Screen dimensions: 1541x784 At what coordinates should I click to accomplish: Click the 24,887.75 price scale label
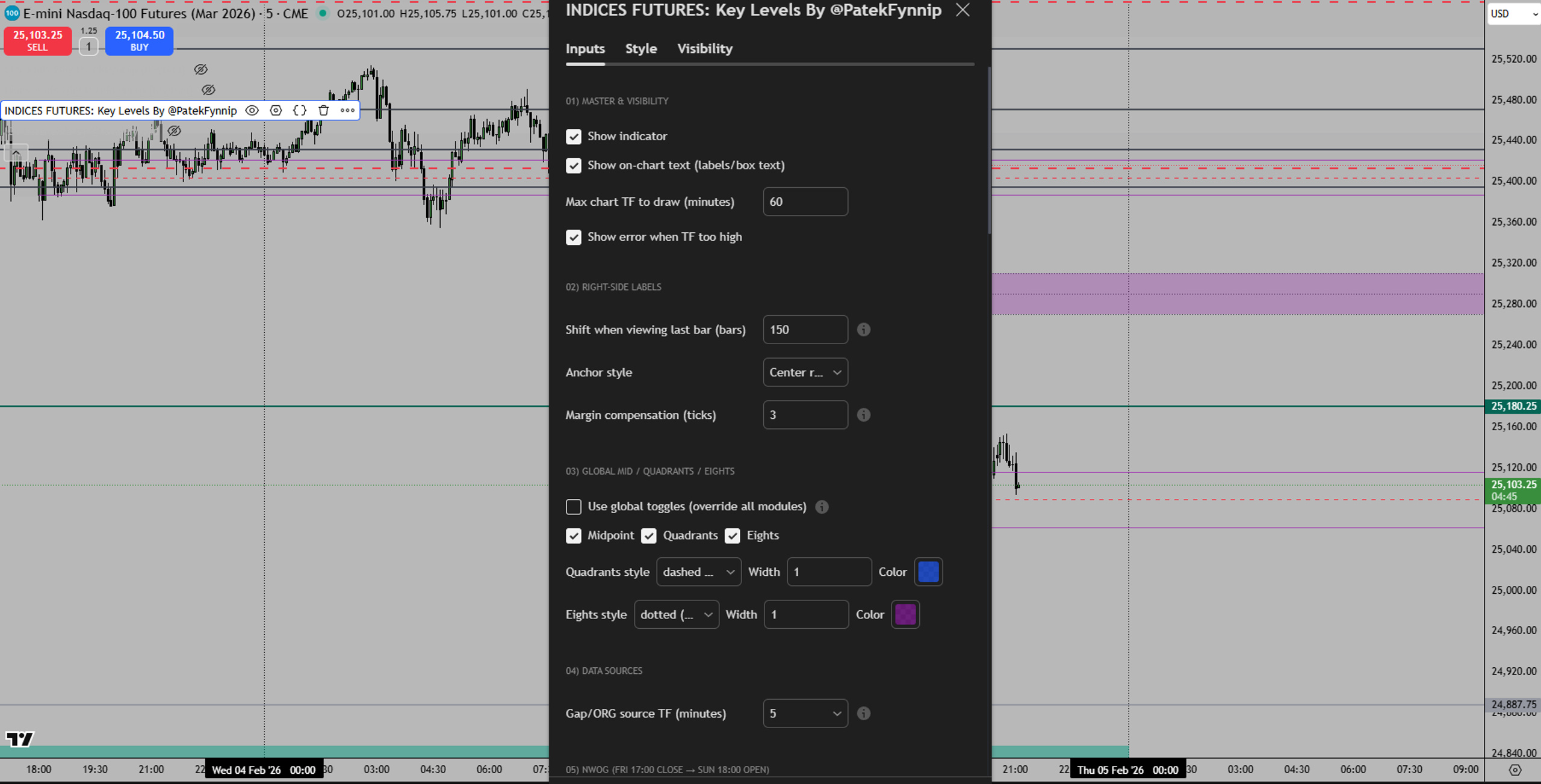point(1513,705)
